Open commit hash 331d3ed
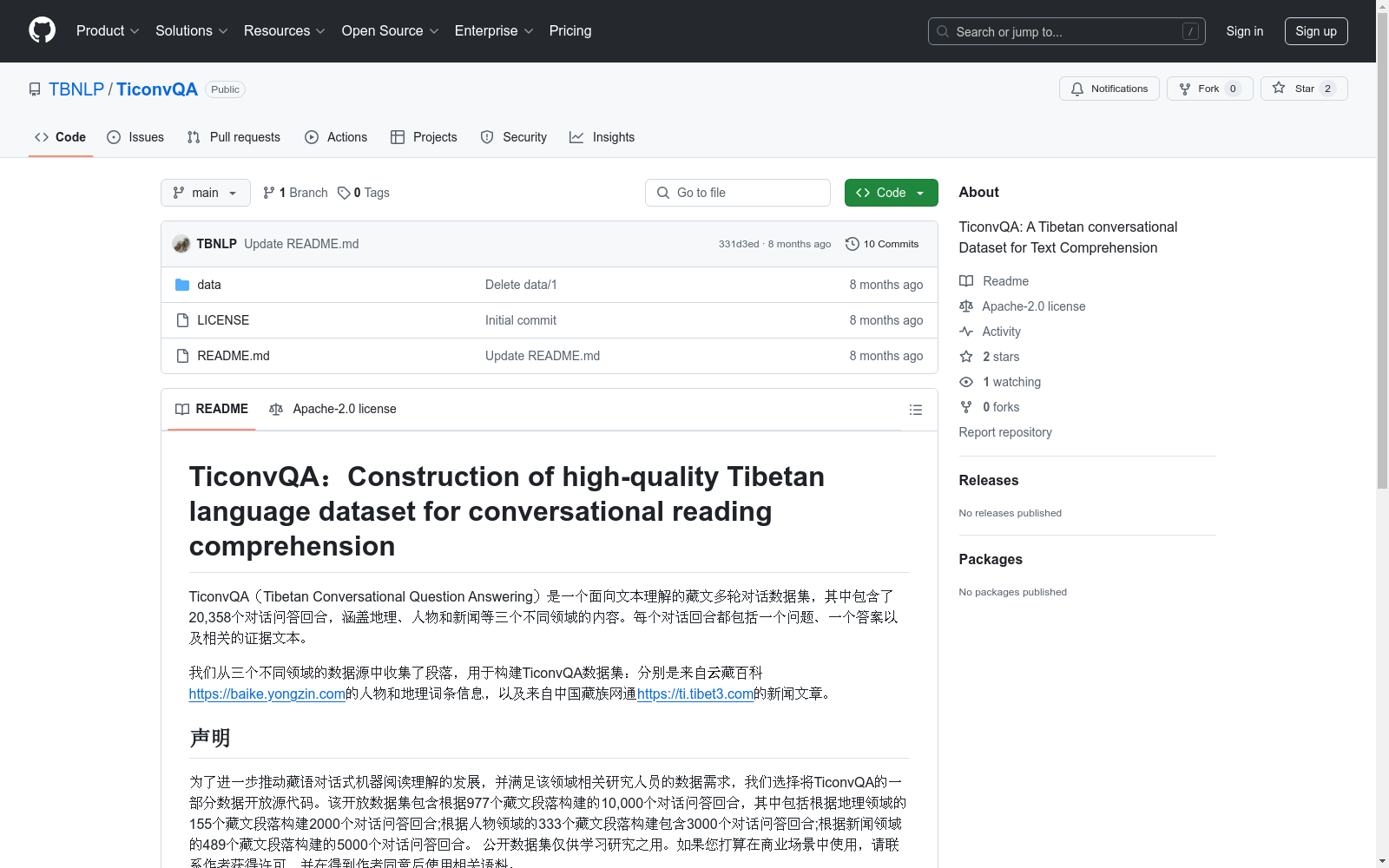This screenshot has width=1389, height=868. point(739,244)
